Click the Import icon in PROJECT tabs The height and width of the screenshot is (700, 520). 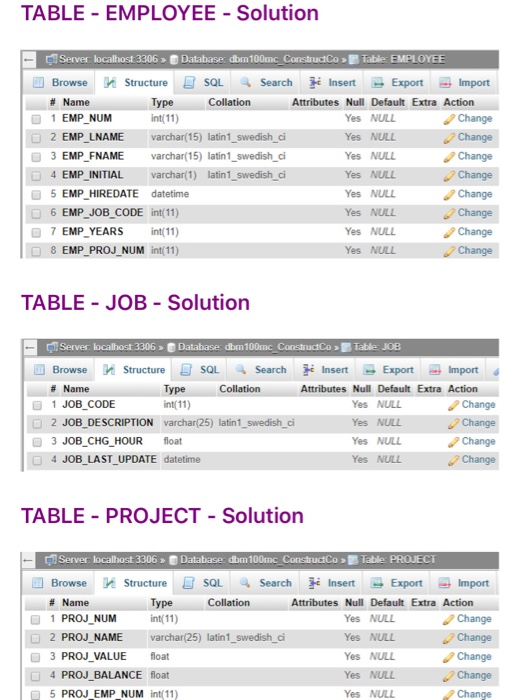coord(445,583)
